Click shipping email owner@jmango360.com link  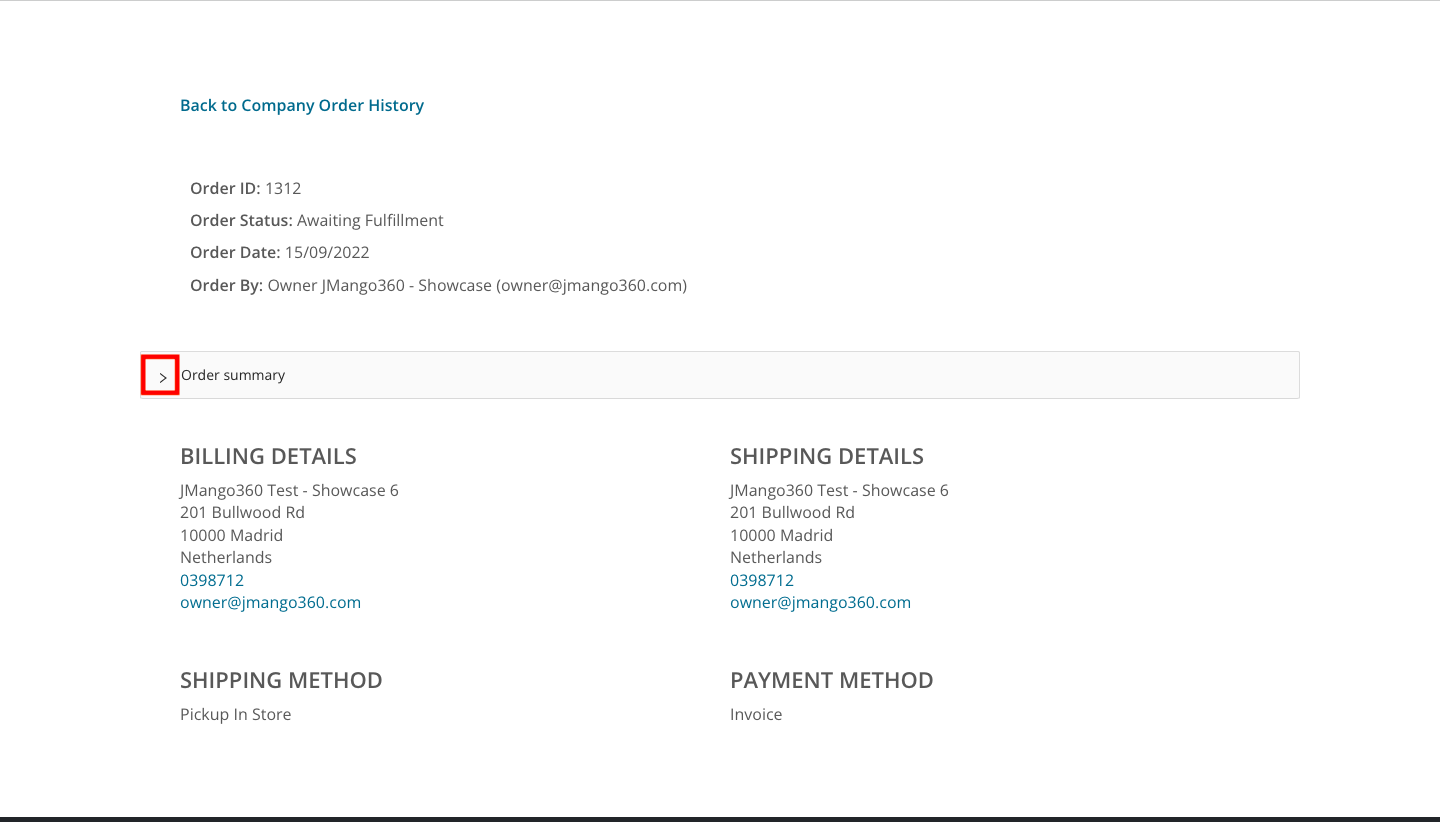click(x=820, y=602)
